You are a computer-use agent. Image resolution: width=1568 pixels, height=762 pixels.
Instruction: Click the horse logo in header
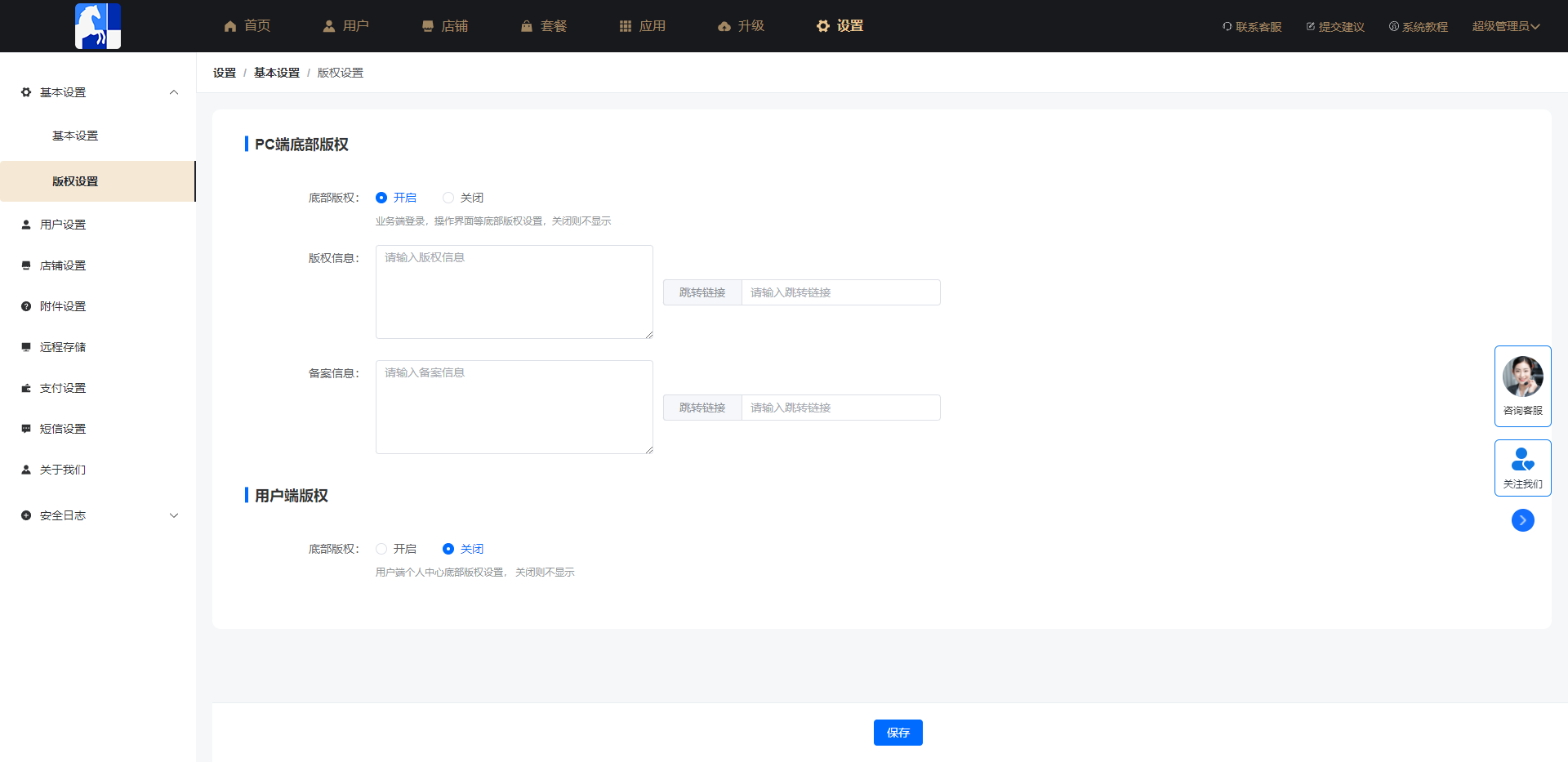[98, 26]
